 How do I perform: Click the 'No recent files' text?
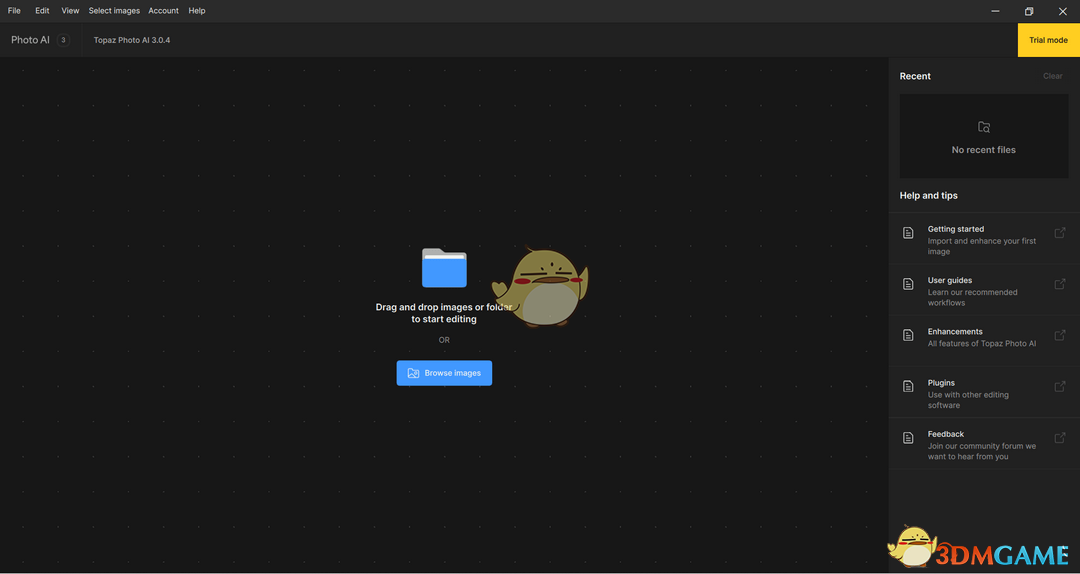coord(984,150)
